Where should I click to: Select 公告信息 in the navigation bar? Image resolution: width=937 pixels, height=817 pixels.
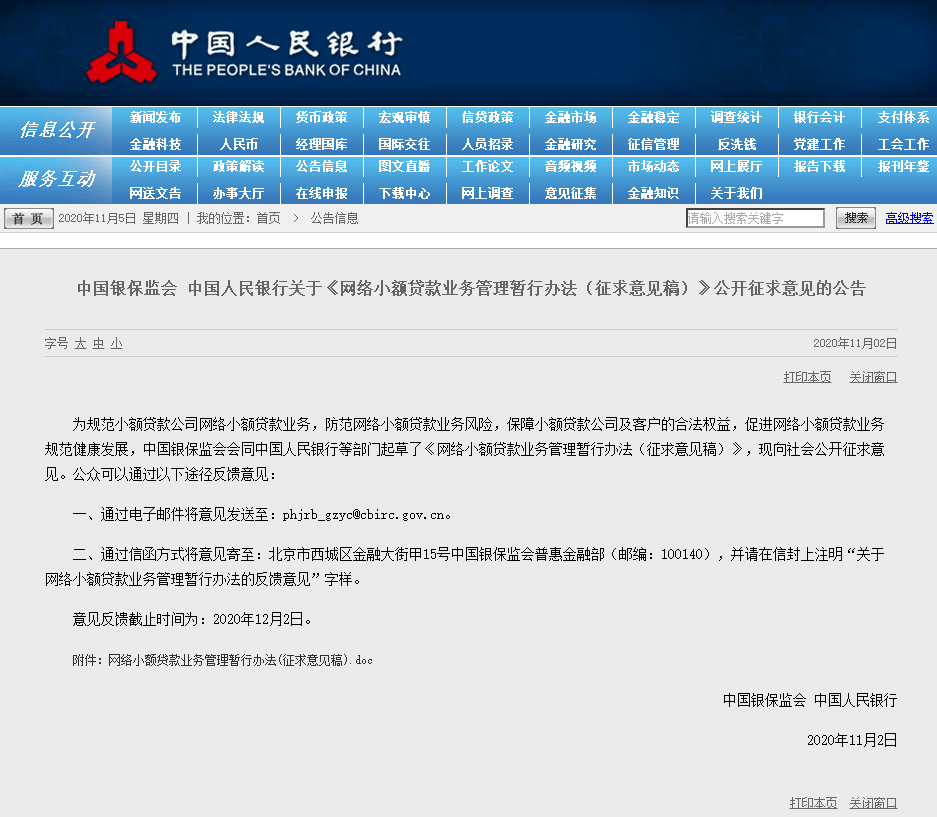(321, 166)
